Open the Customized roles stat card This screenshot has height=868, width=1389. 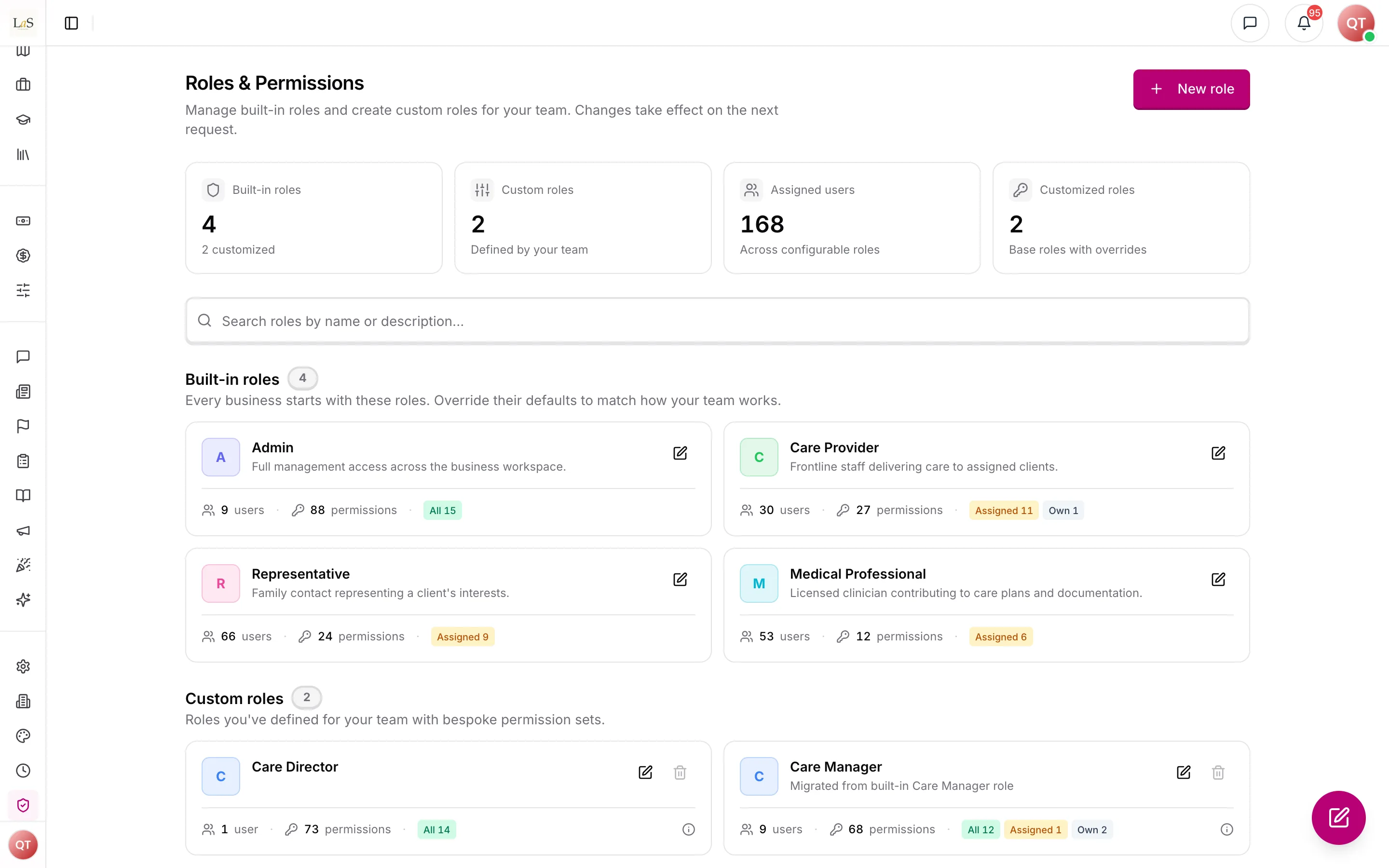(x=1121, y=218)
